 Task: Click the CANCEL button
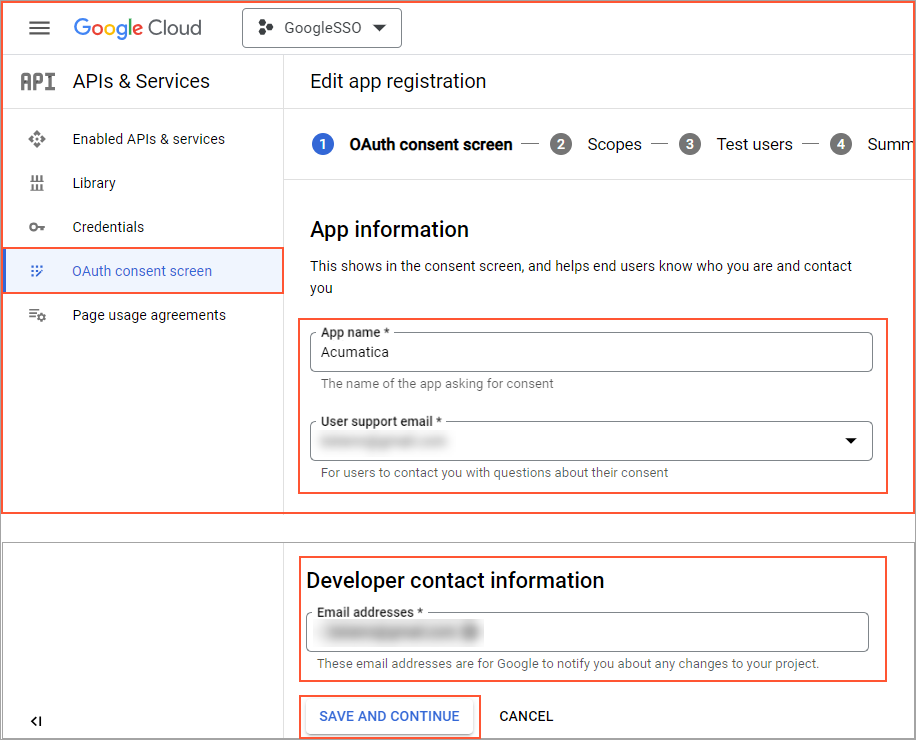(526, 716)
